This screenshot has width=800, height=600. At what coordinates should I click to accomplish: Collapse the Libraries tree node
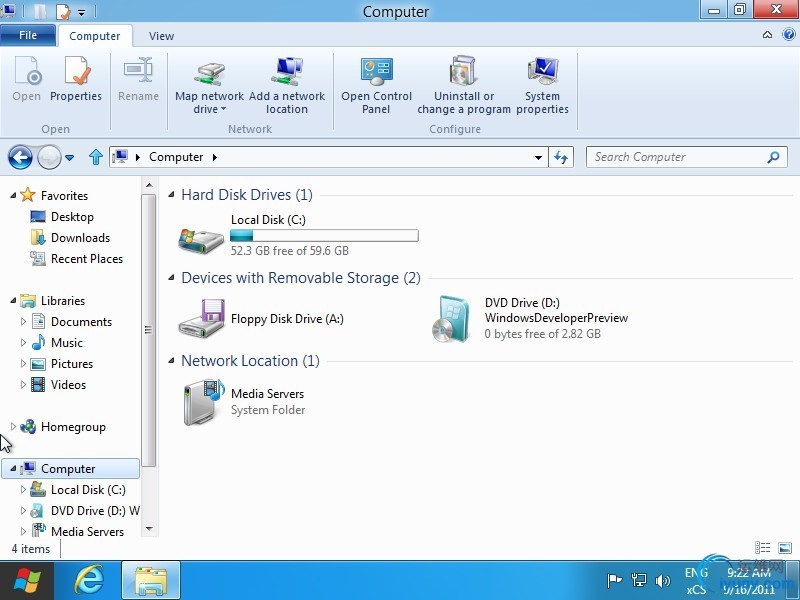pyautogui.click(x=13, y=301)
